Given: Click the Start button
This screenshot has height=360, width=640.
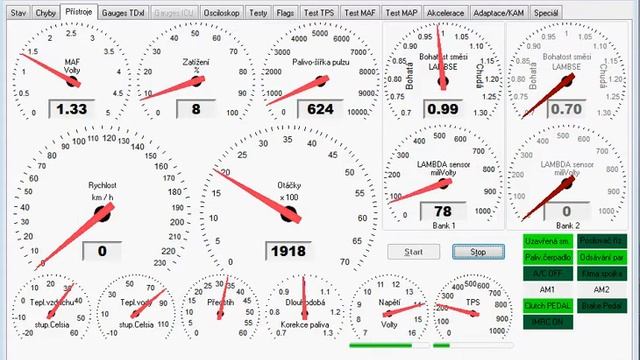Looking at the screenshot, I should 413,252.
